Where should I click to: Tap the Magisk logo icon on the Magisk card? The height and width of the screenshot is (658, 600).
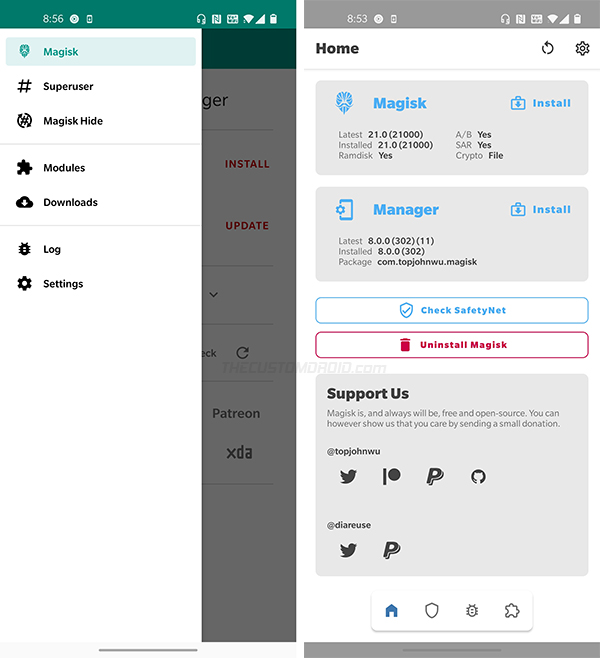pyautogui.click(x=344, y=103)
